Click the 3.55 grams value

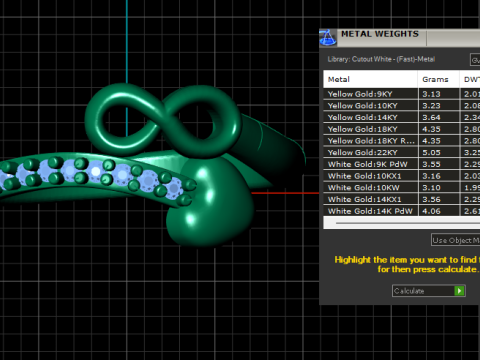[x=431, y=164]
